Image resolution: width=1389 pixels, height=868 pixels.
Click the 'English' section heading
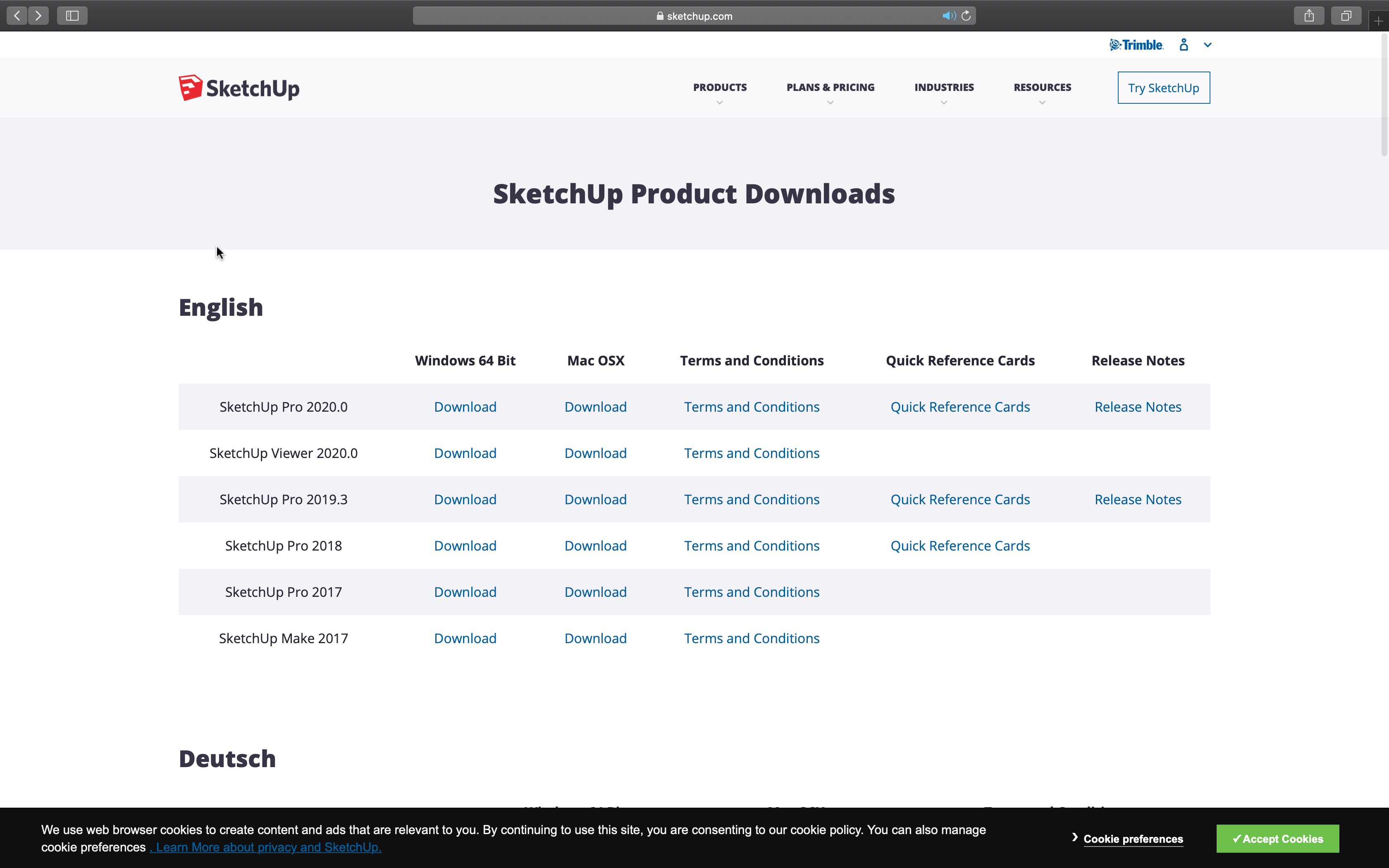pyautogui.click(x=221, y=308)
